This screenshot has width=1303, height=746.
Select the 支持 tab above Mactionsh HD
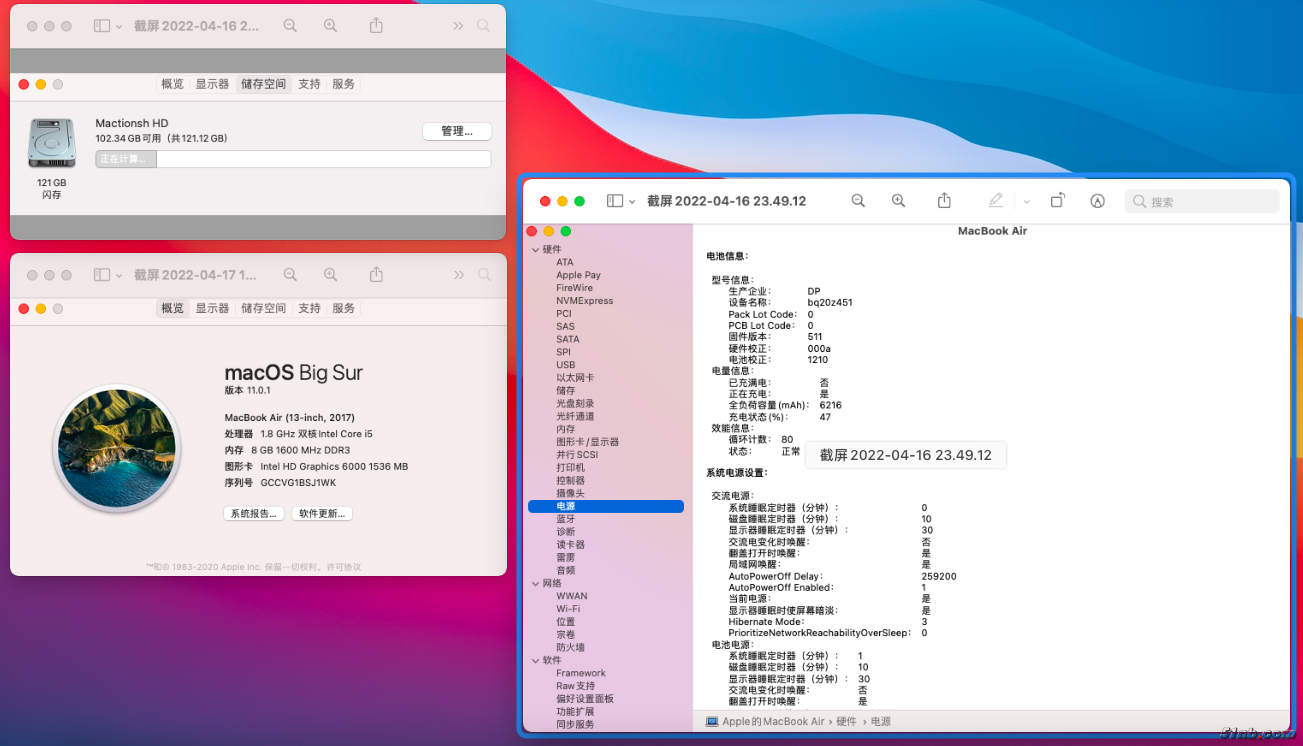point(309,84)
